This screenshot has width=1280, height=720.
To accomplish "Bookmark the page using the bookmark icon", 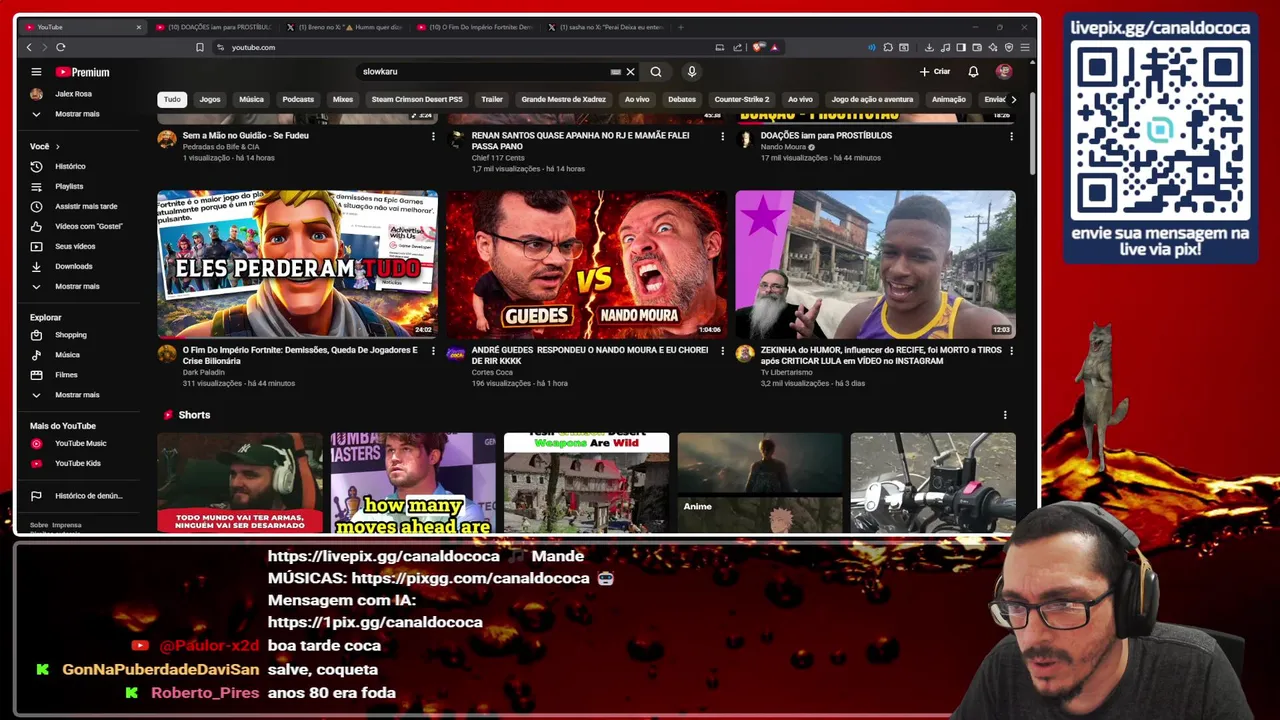I will pyautogui.click(x=200, y=47).
